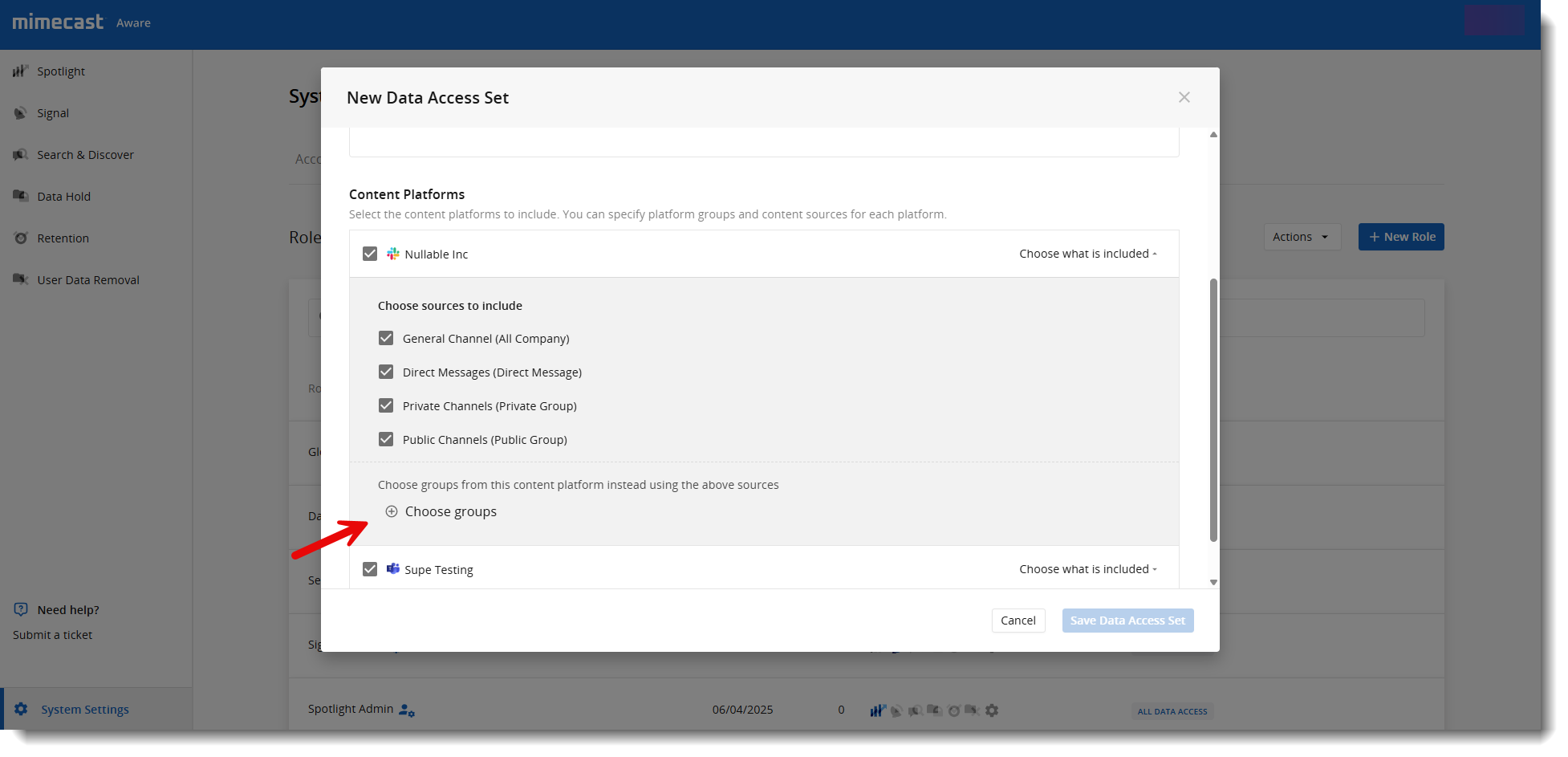This screenshot has width=1568, height=757.
Task: Click Submit a ticket link
Action: [x=52, y=635]
